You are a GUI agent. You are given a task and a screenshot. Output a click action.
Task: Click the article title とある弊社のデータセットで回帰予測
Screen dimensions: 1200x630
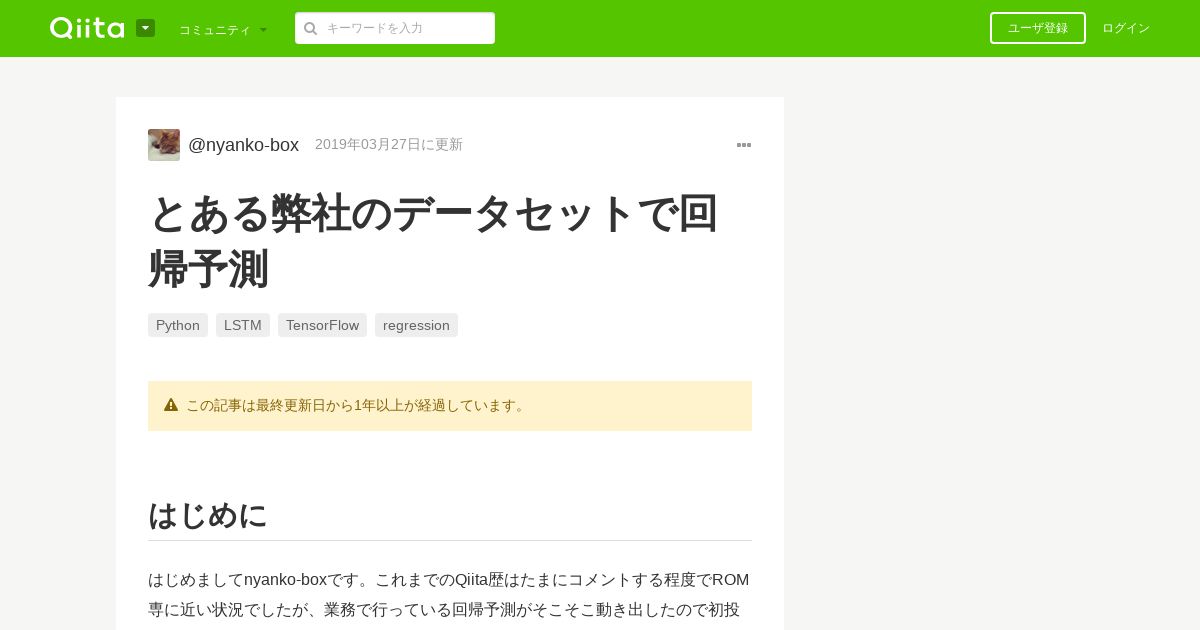pos(433,241)
